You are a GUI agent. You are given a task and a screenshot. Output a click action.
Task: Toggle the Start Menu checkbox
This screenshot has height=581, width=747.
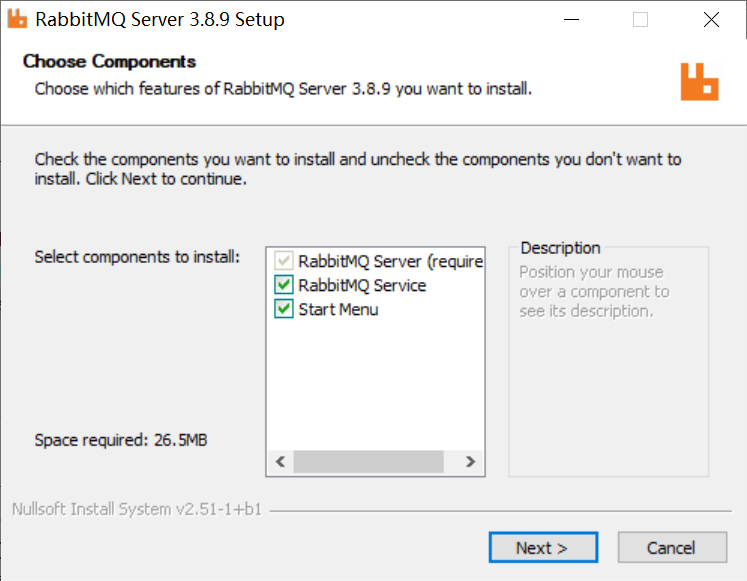284,309
